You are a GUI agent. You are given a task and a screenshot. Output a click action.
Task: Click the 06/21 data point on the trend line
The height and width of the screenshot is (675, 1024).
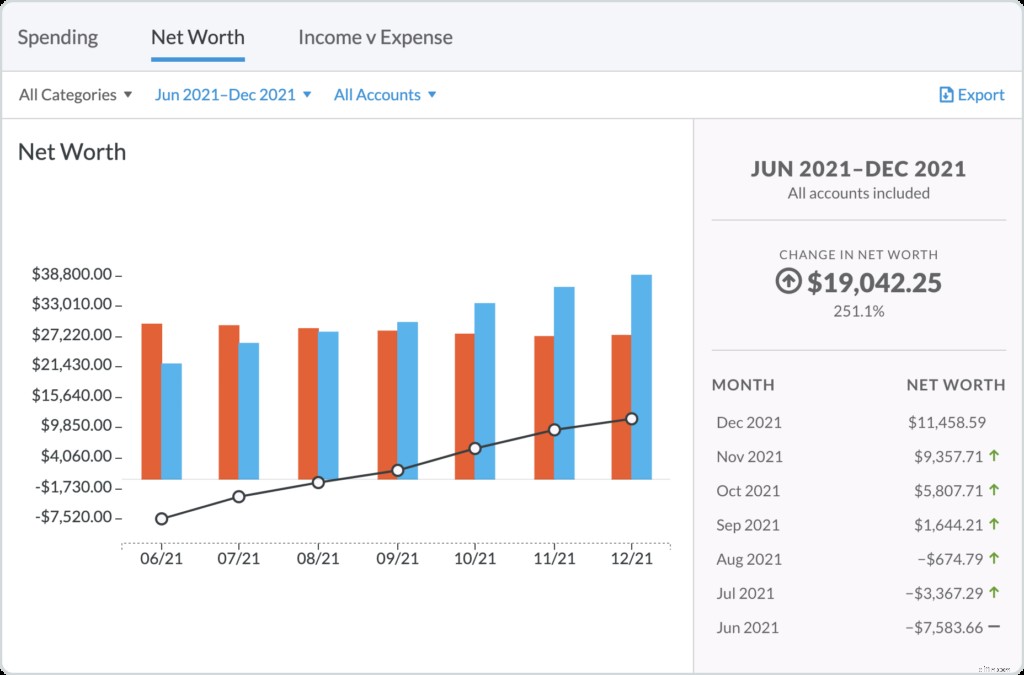pos(161,518)
